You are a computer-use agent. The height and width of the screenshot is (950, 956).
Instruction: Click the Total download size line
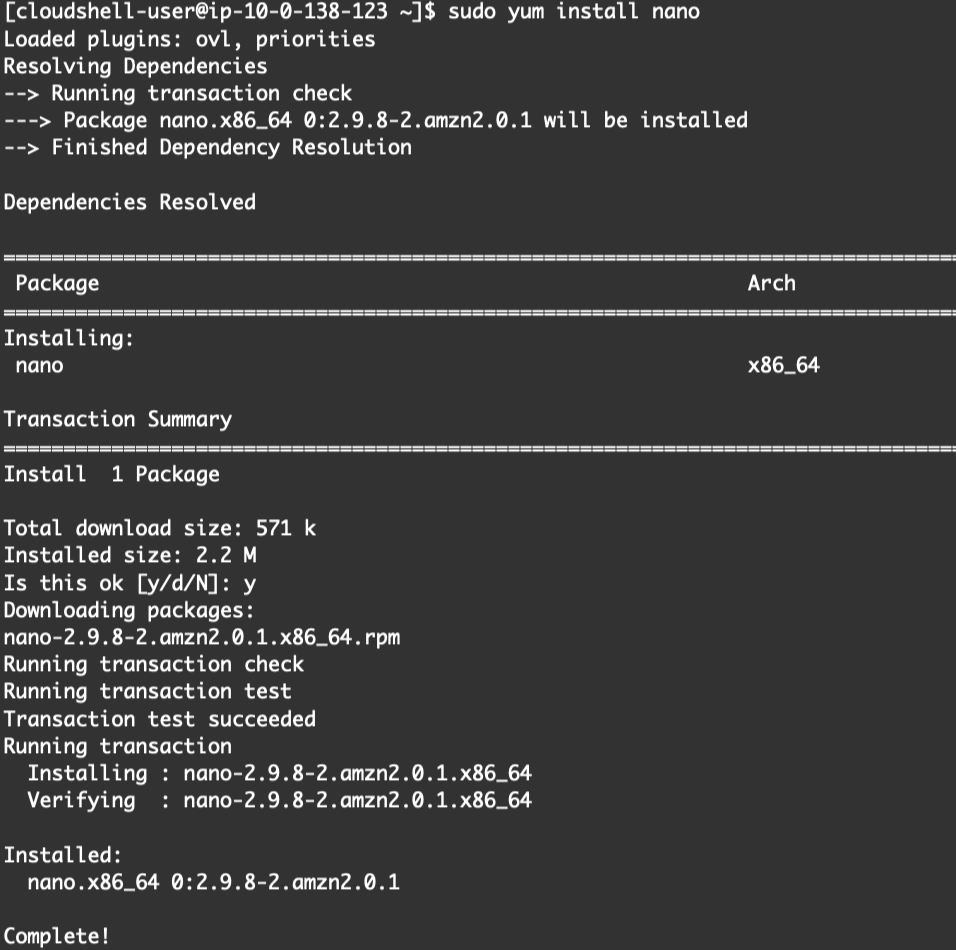(x=159, y=528)
